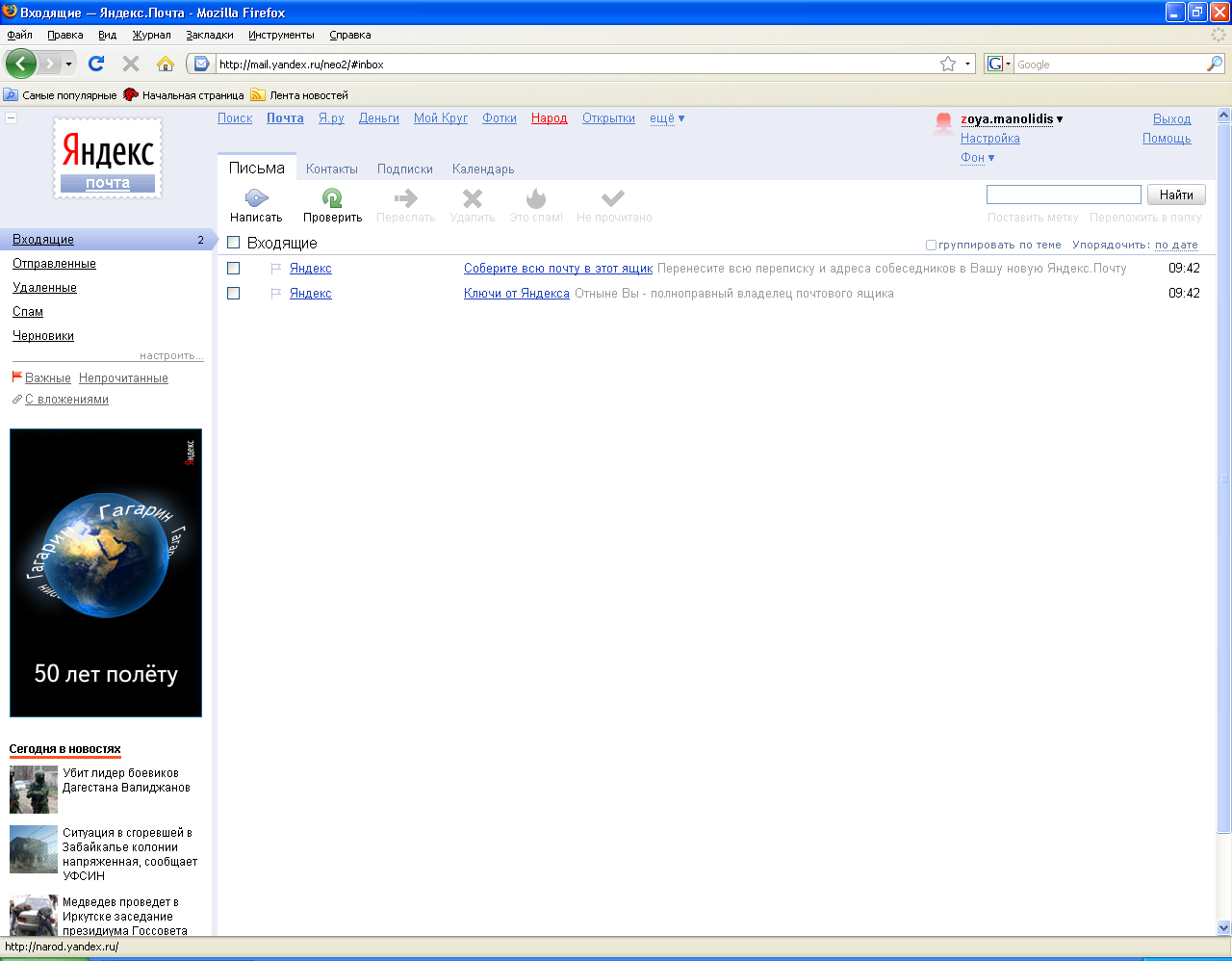
Task: Filter messages С вложениями
Action: 66,400
